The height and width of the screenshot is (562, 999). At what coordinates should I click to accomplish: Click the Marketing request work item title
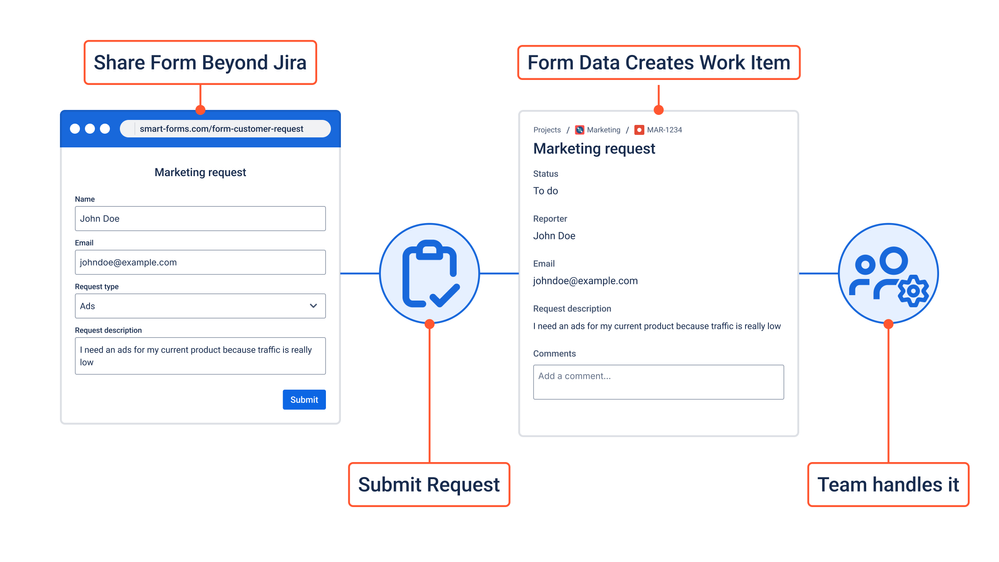[594, 148]
